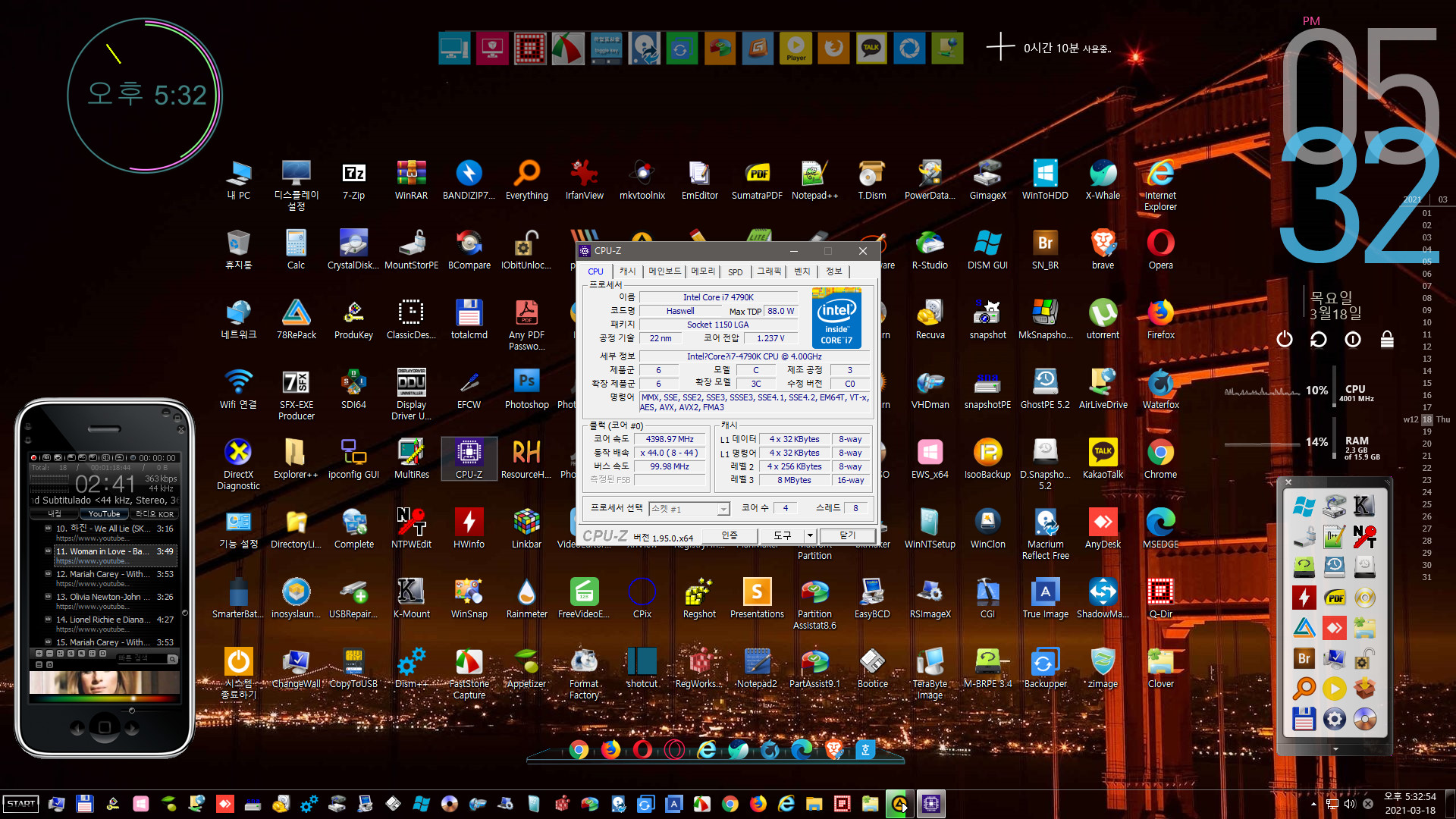1456x819 pixels.
Task: Select the YouTube tab in the music player
Action: (x=105, y=514)
